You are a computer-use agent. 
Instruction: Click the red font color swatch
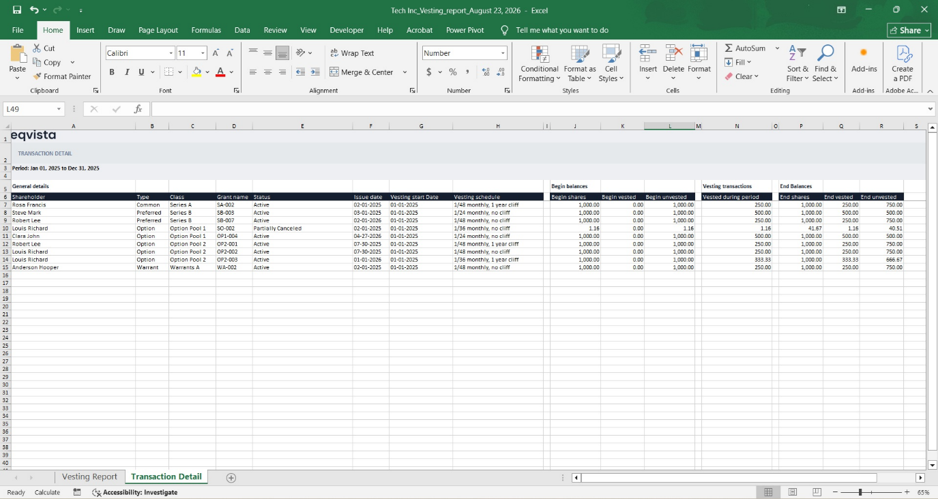[x=220, y=72]
